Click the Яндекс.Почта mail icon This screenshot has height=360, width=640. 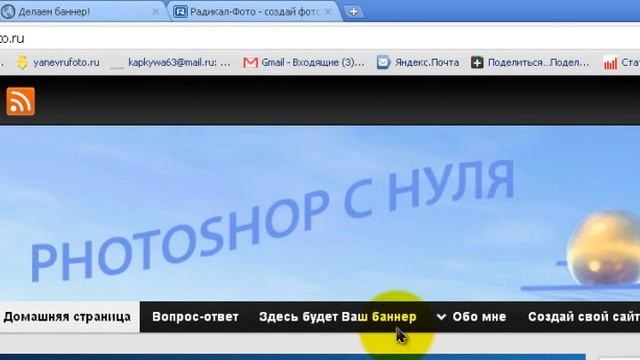tap(383, 62)
